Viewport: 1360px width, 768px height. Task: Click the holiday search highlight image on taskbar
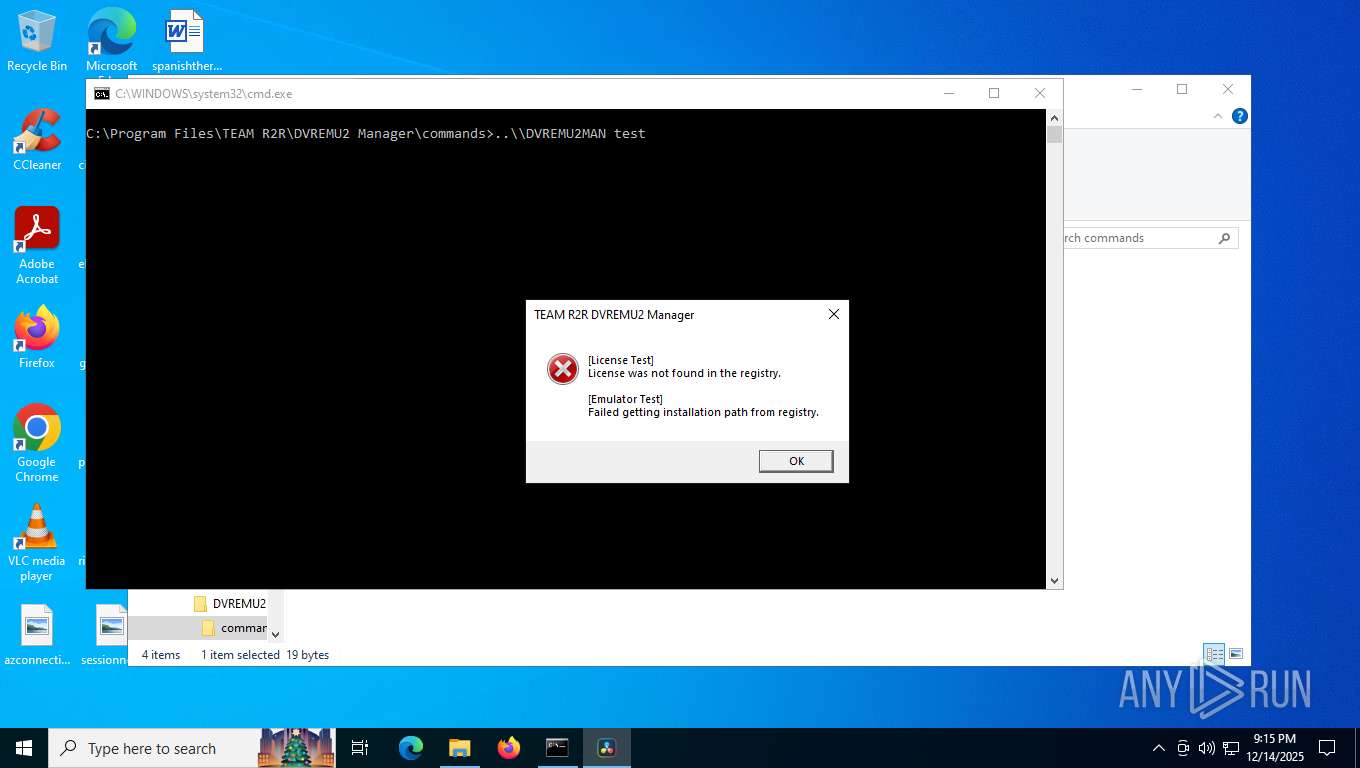pos(296,748)
